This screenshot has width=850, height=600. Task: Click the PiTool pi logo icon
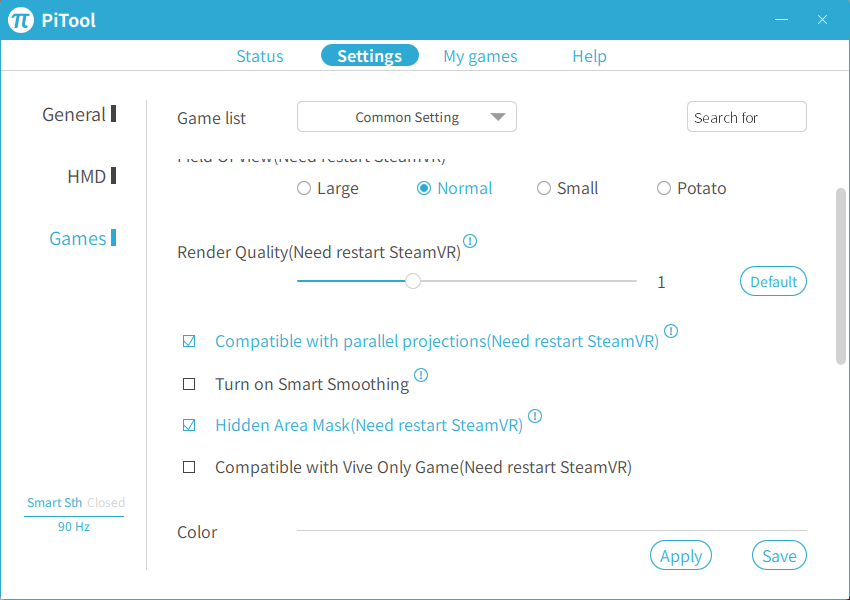pos(21,20)
